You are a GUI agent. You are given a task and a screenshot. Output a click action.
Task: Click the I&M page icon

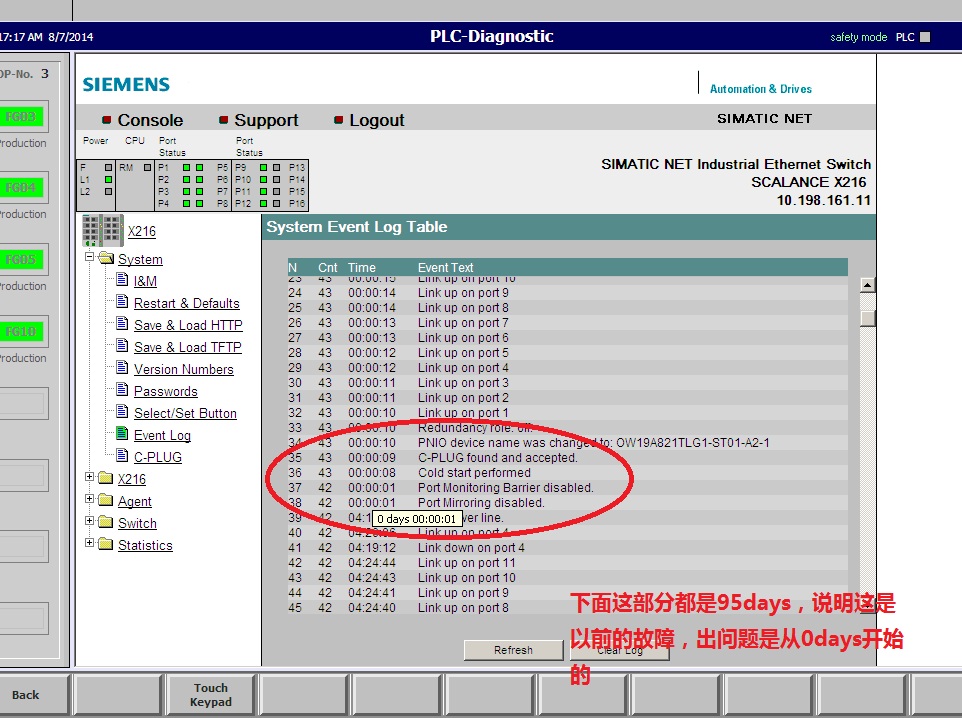point(122,280)
